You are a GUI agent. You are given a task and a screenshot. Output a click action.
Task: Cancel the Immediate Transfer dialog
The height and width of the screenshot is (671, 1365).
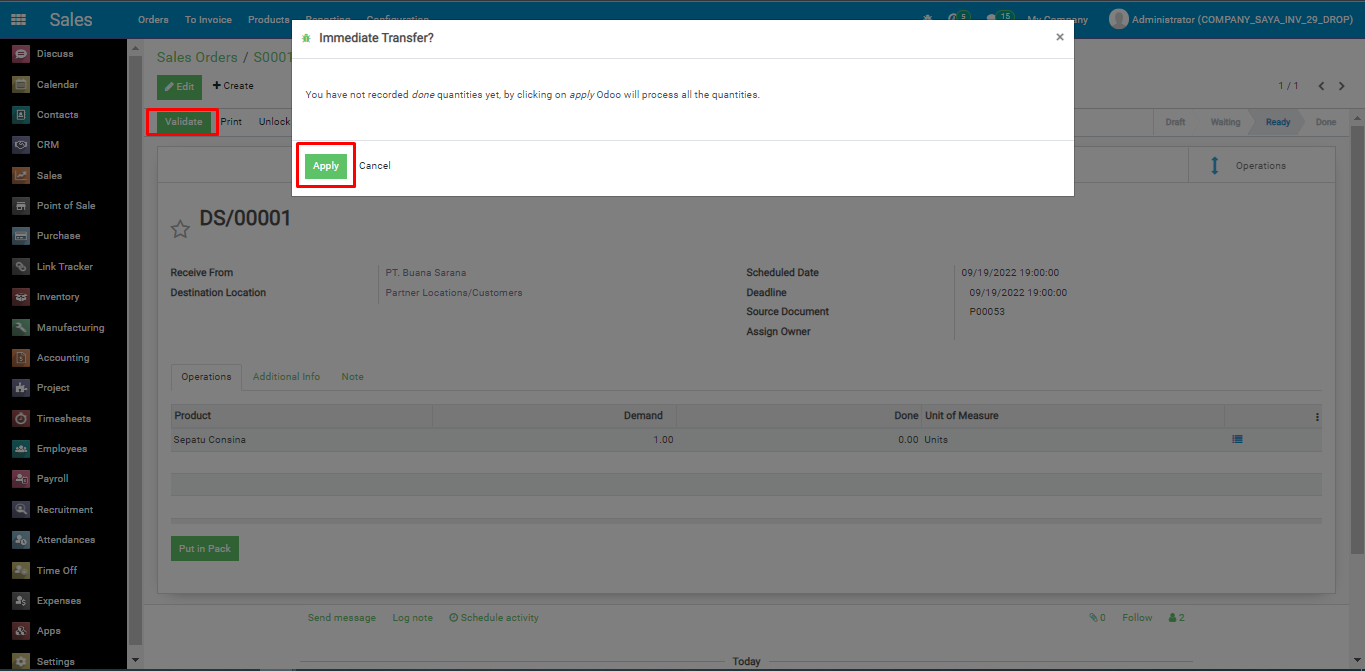coord(375,166)
